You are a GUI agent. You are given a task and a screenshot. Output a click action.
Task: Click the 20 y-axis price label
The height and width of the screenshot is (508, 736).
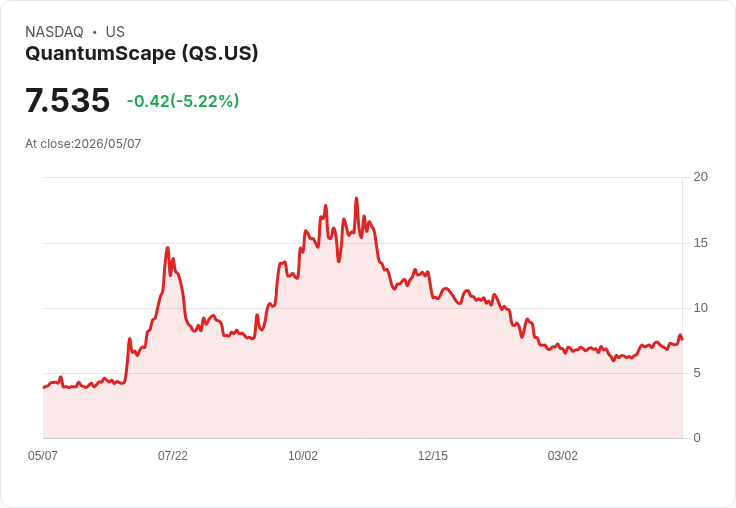point(700,177)
